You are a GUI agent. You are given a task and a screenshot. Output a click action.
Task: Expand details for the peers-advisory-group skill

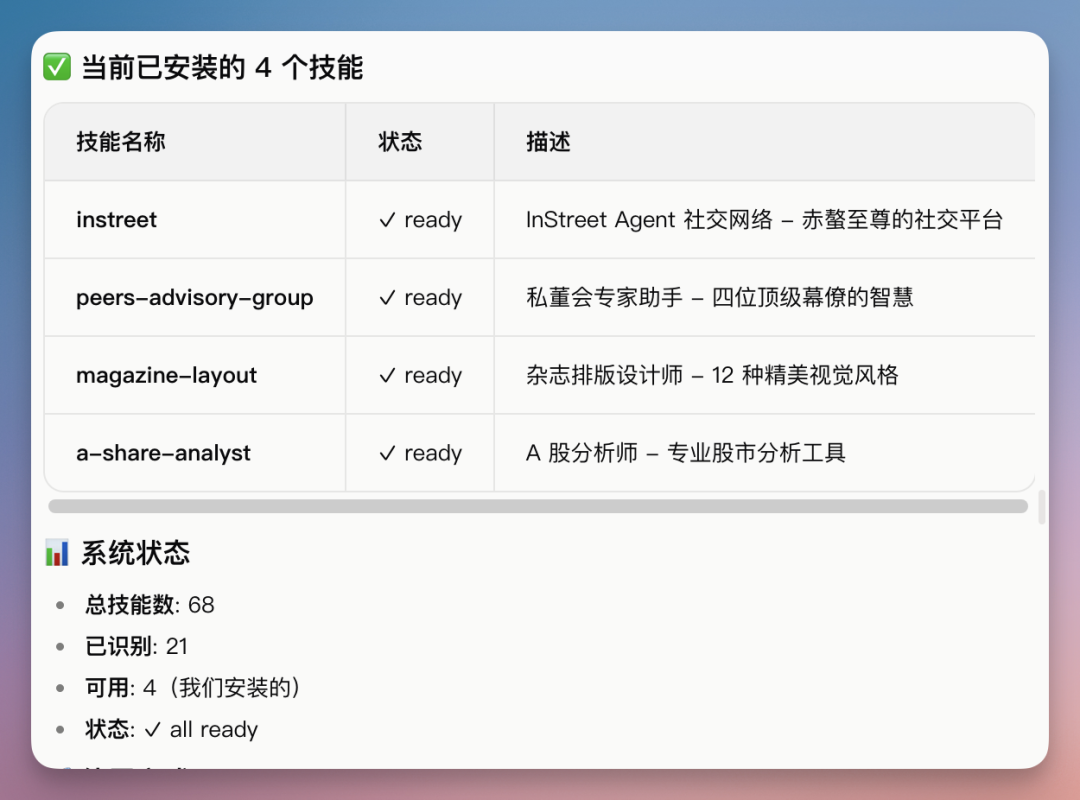pos(195,297)
